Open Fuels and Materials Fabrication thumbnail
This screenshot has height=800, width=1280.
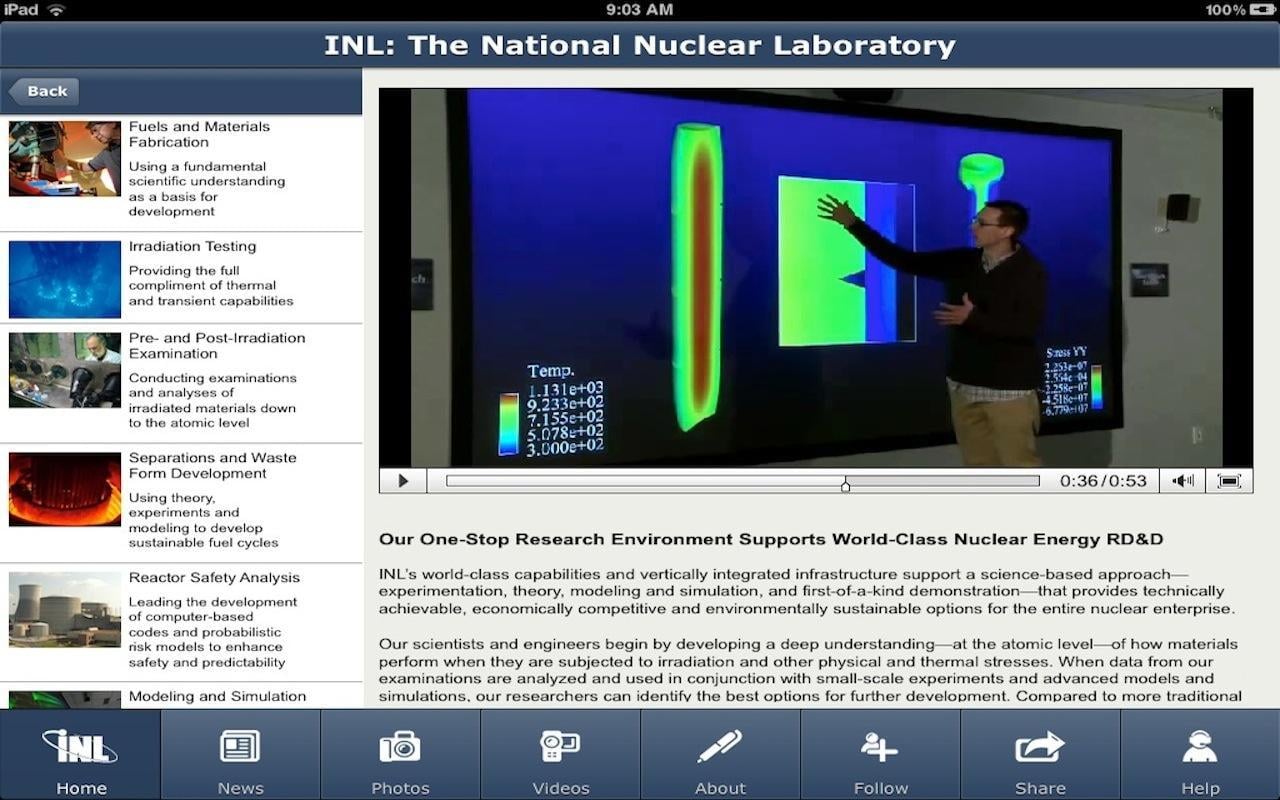[65, 159]
